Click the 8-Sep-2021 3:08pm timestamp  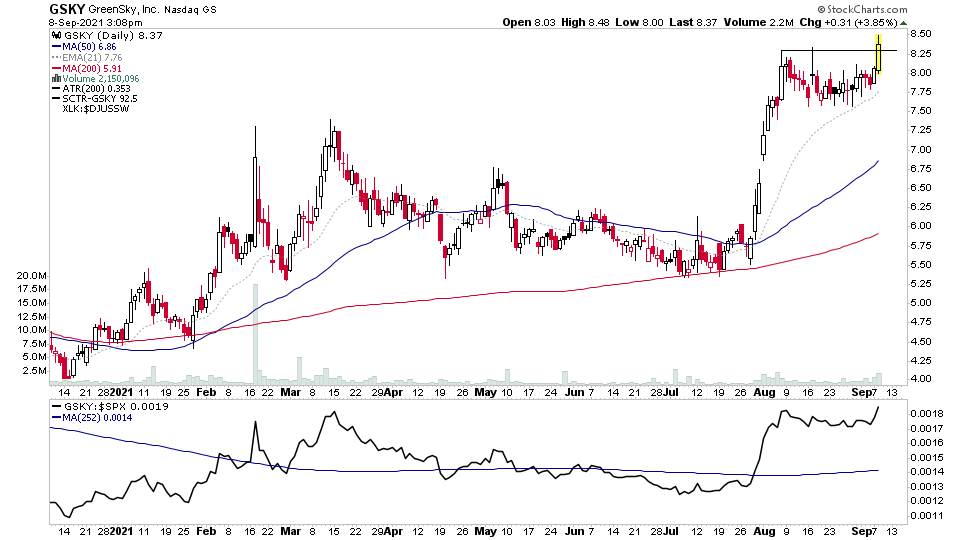click(96, 23)
